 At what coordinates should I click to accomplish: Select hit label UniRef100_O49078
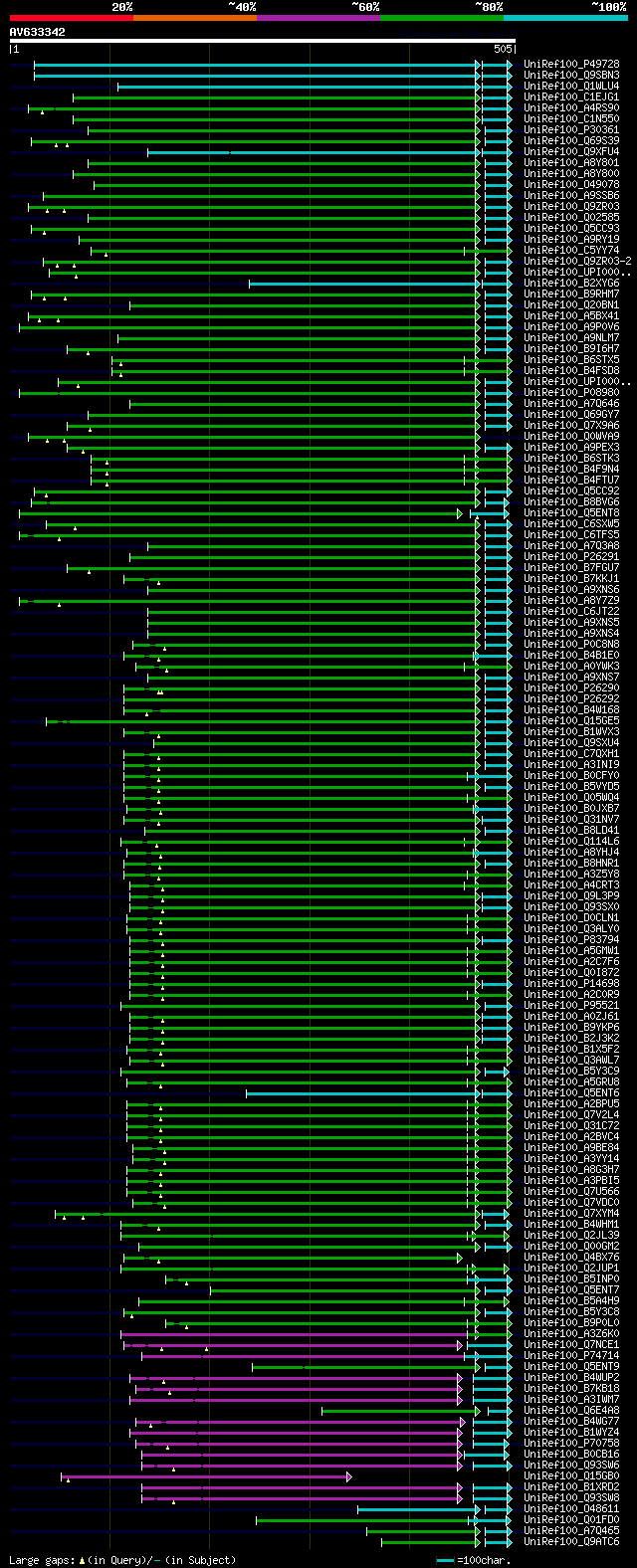[x=571, y=185]
